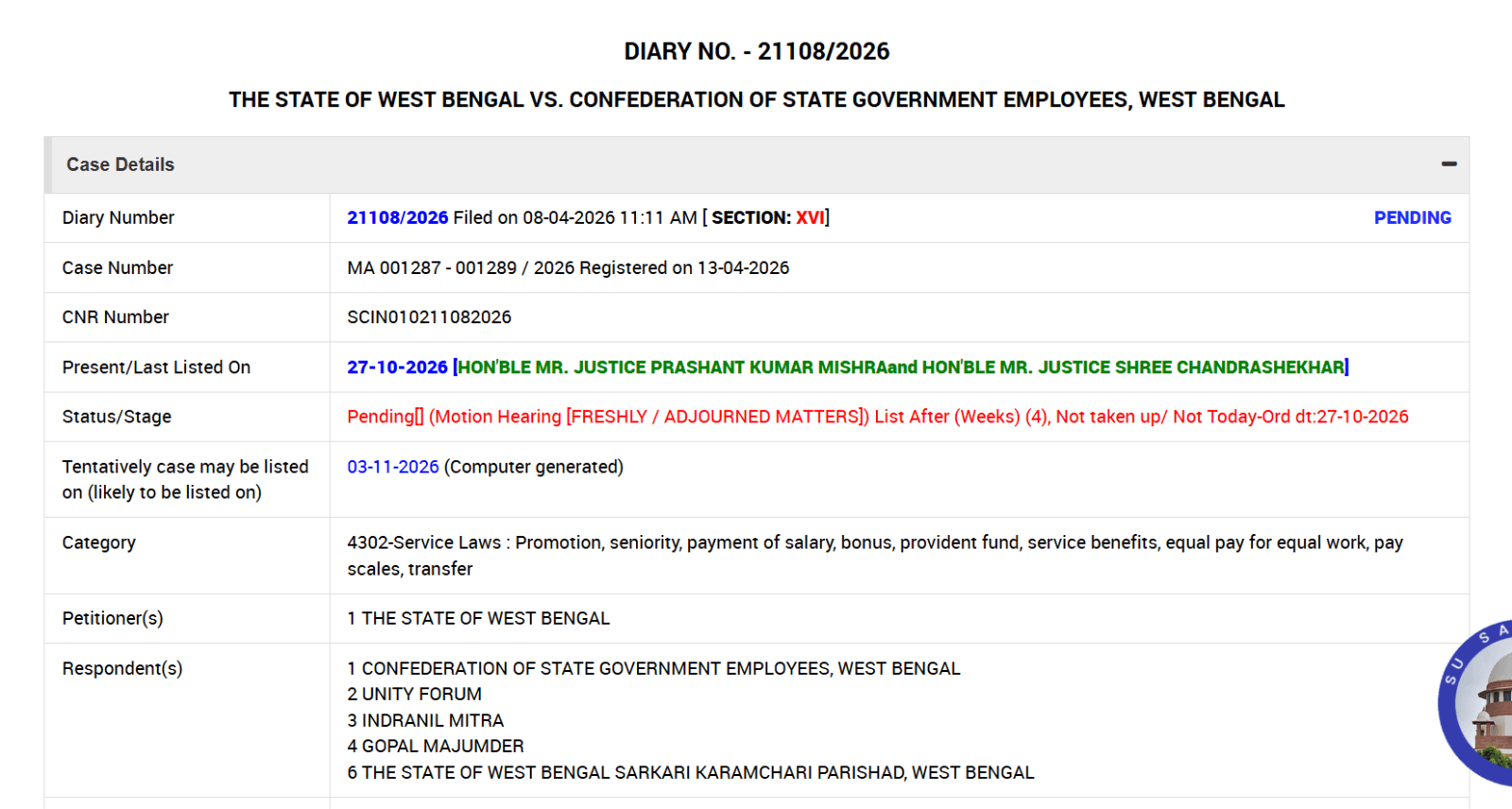Select the red Pending status/stage text
This screenshot has height=809, width=1512.
(878, 417)
